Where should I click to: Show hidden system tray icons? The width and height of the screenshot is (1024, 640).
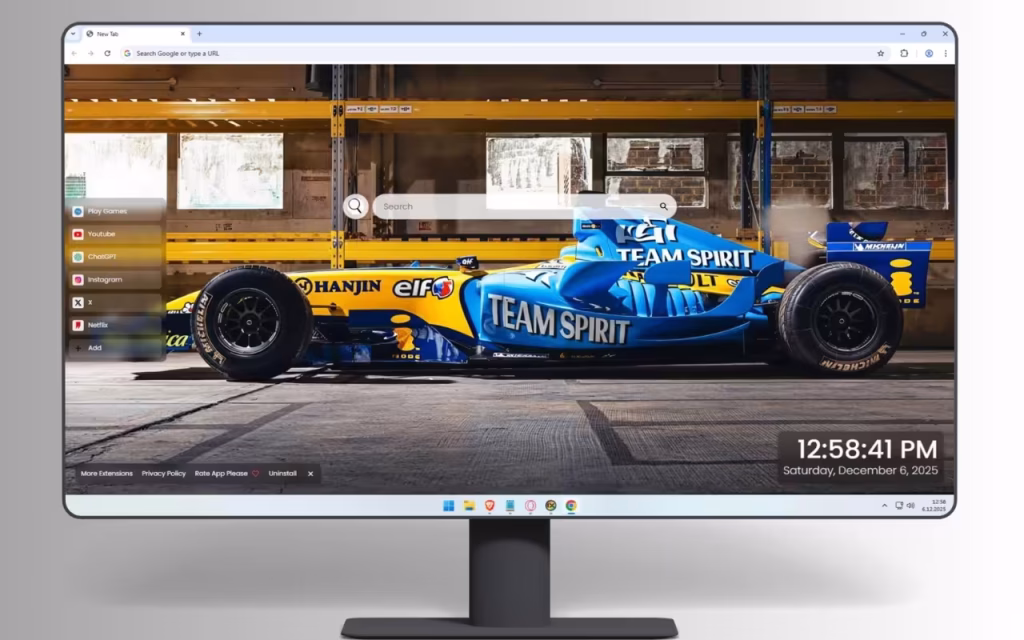(x=884, y=505)
